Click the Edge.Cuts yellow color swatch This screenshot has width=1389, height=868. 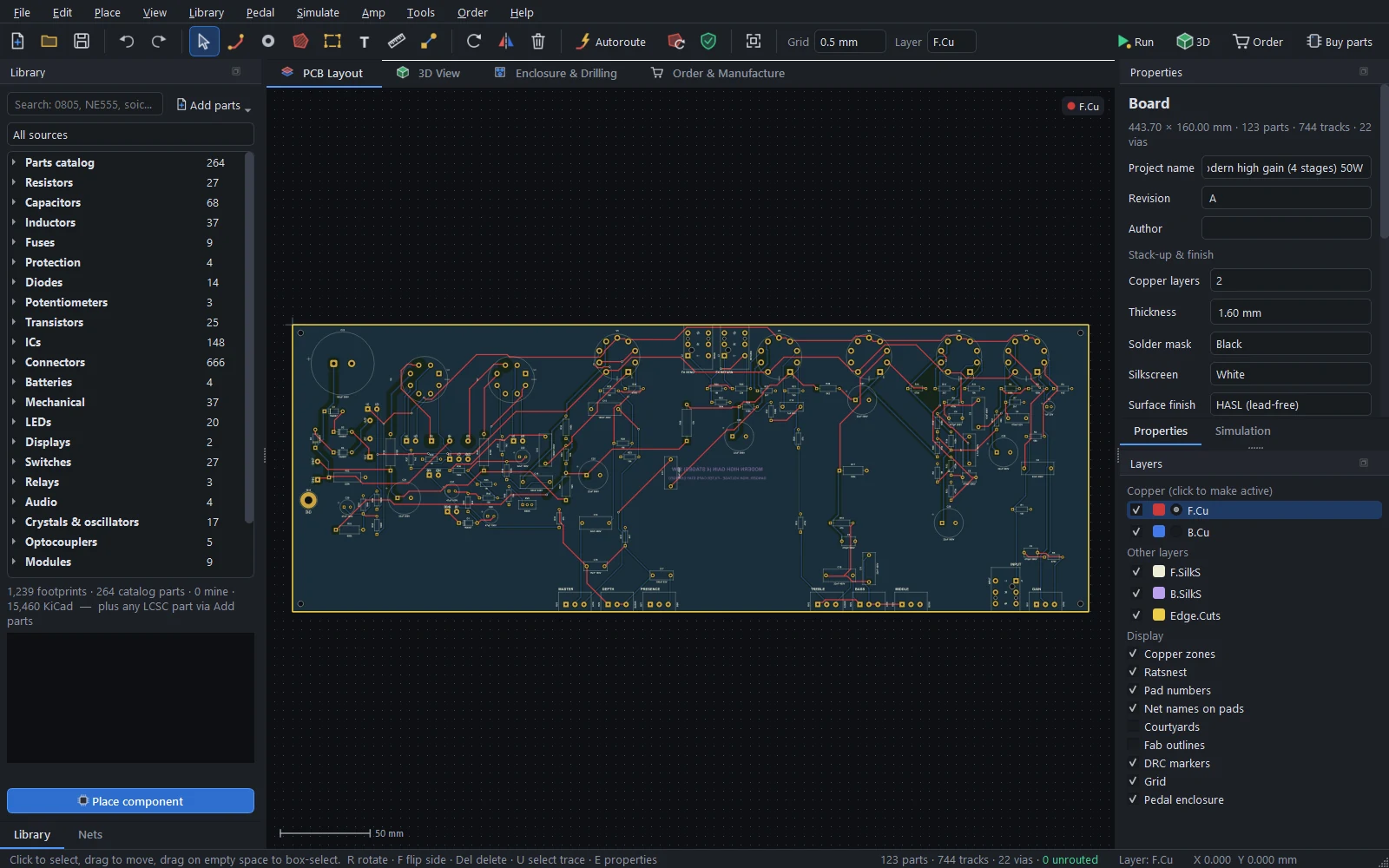(x=1159, y=615)
